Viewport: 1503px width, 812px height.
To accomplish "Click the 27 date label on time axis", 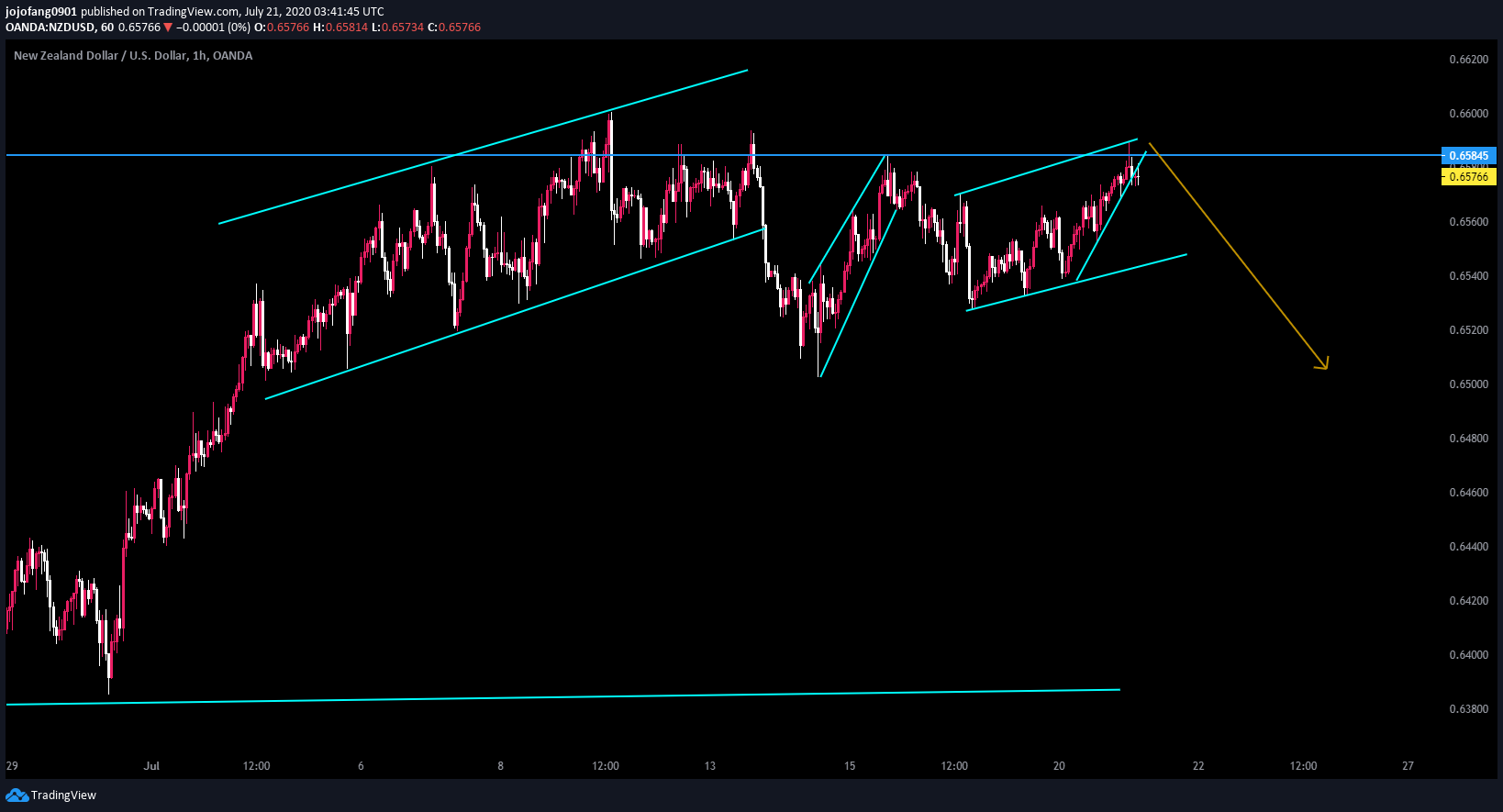I will pyautogui.click(x=1408, y=766).
